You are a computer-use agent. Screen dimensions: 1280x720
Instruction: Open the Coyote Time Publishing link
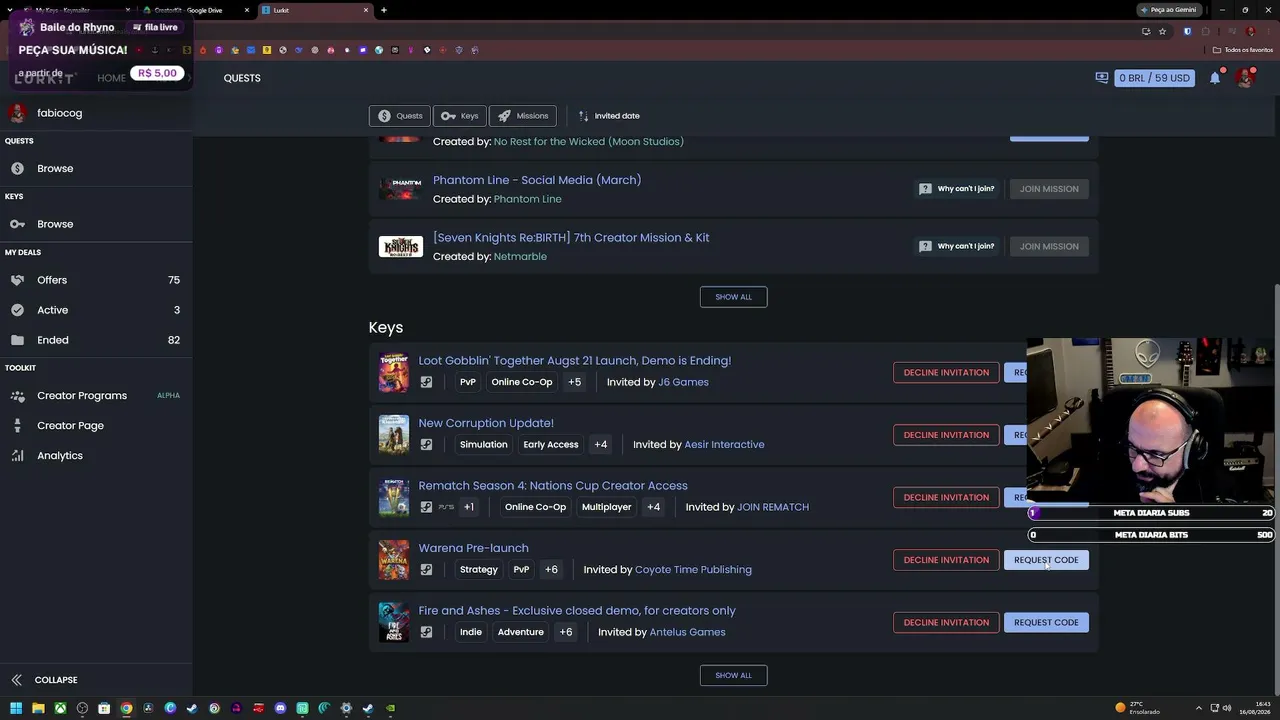point(693,570)
